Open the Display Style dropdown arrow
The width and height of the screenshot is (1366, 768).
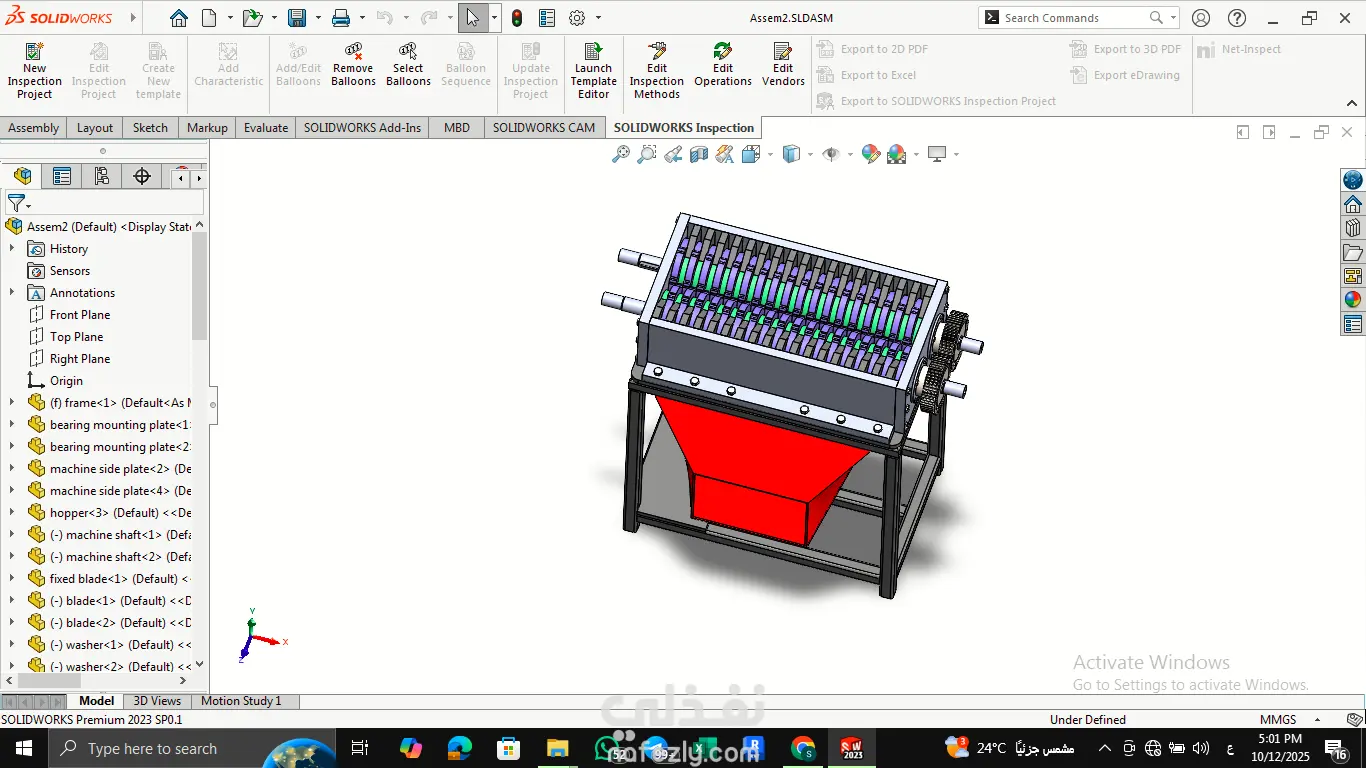(809, 154)
